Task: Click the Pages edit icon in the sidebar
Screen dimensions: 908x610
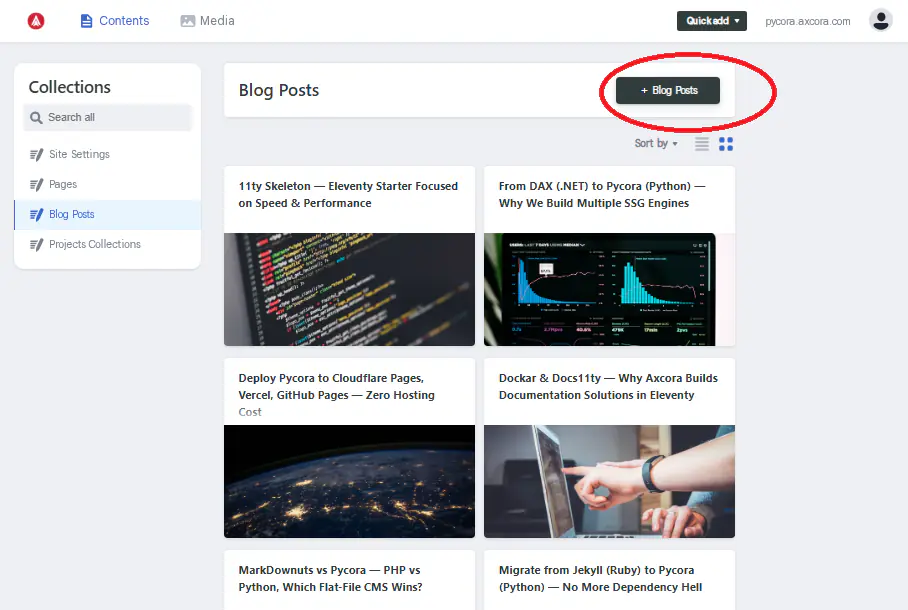Action: (x=36, y=185)
